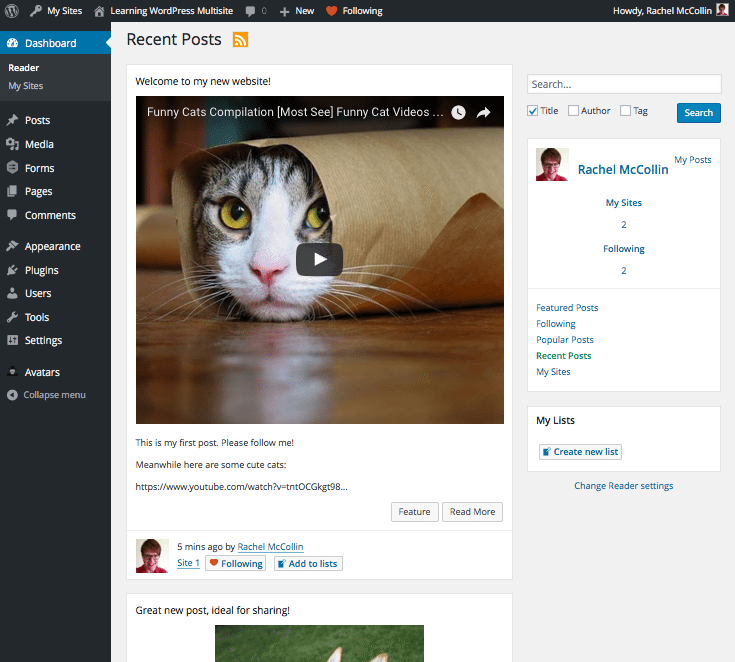Click the Dashboard gauge icon

[13, 43]
